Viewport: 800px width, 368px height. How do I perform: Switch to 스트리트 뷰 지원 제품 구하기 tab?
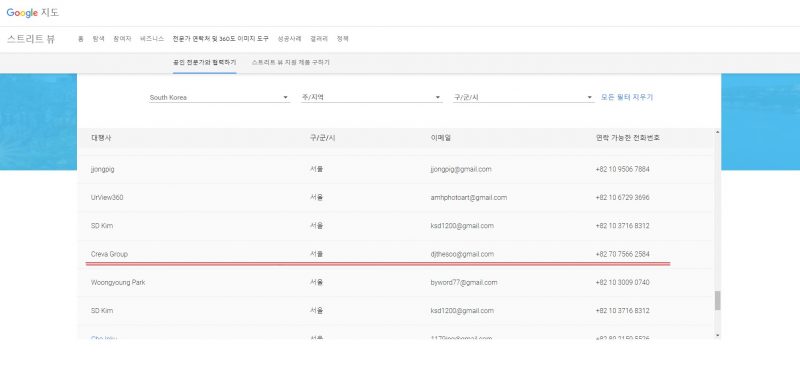291,62
